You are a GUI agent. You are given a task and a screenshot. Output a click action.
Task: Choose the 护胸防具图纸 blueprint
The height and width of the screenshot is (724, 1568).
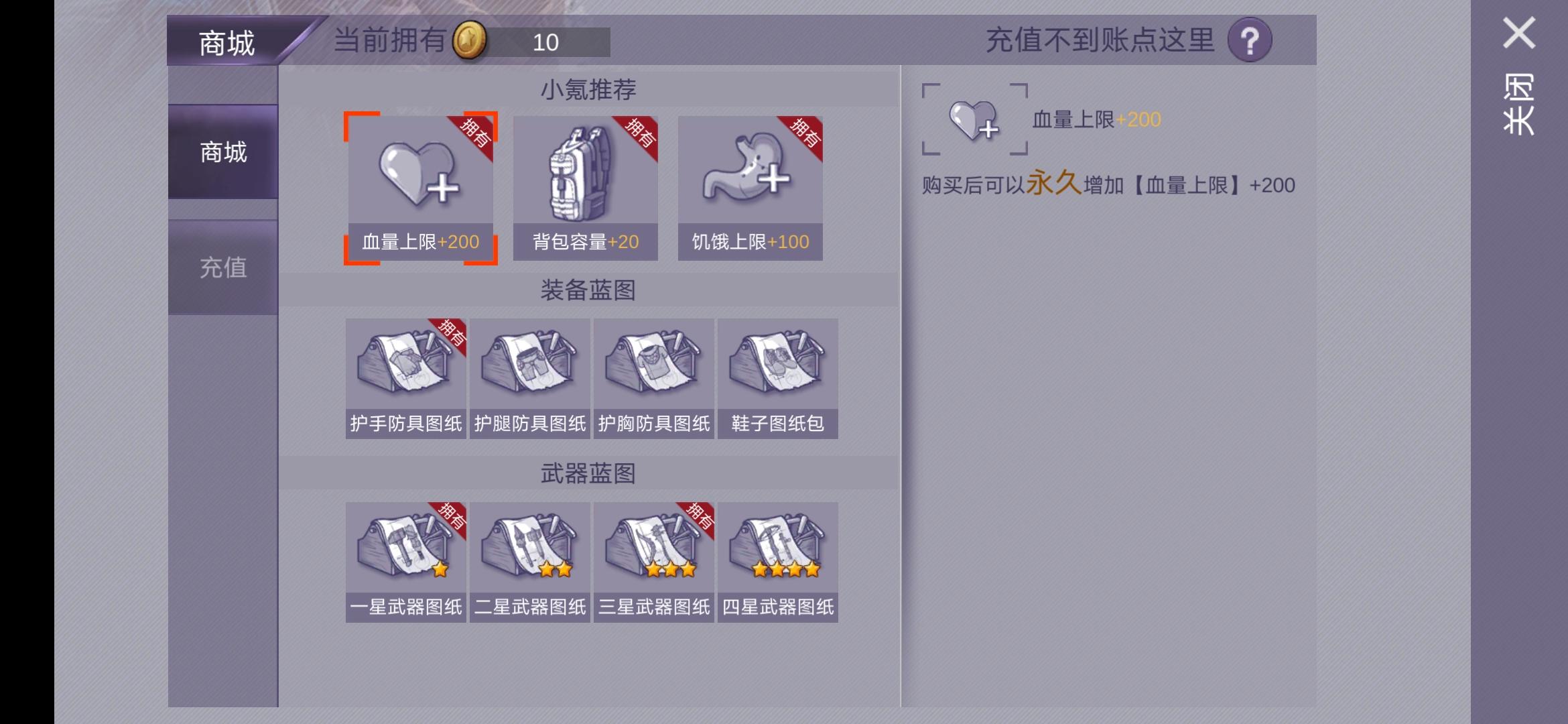(x=654, y=379)
